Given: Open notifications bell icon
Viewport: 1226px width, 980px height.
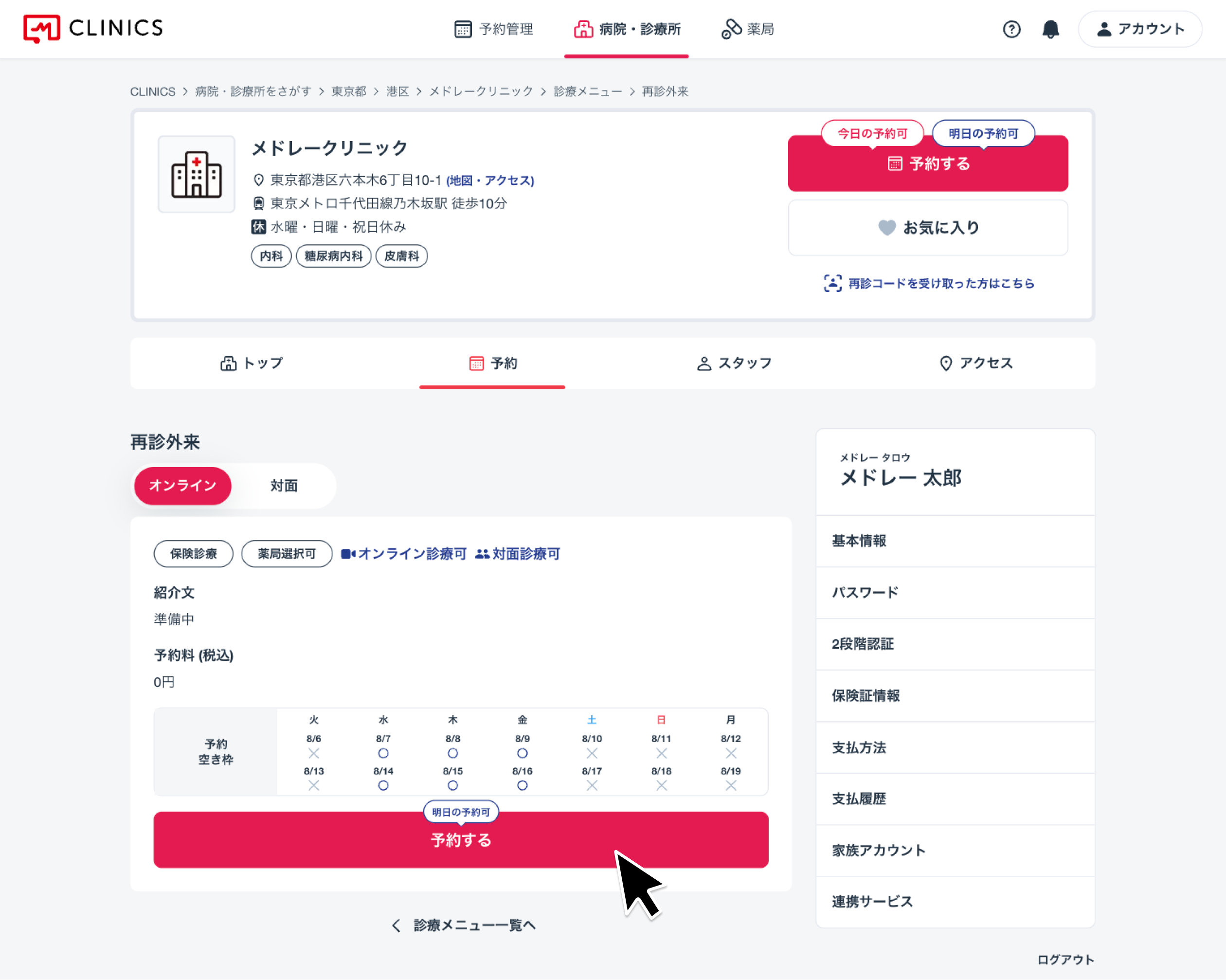Looking at the screenshot, I should coord(1050,29).
